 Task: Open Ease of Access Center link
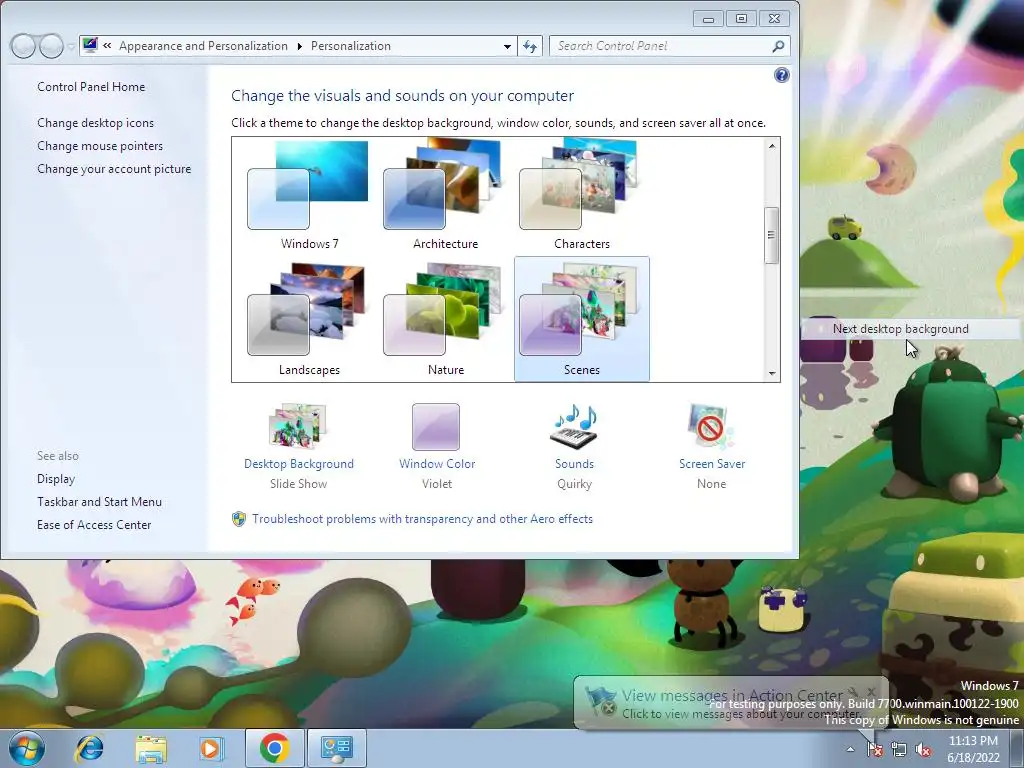coord(94,524)
